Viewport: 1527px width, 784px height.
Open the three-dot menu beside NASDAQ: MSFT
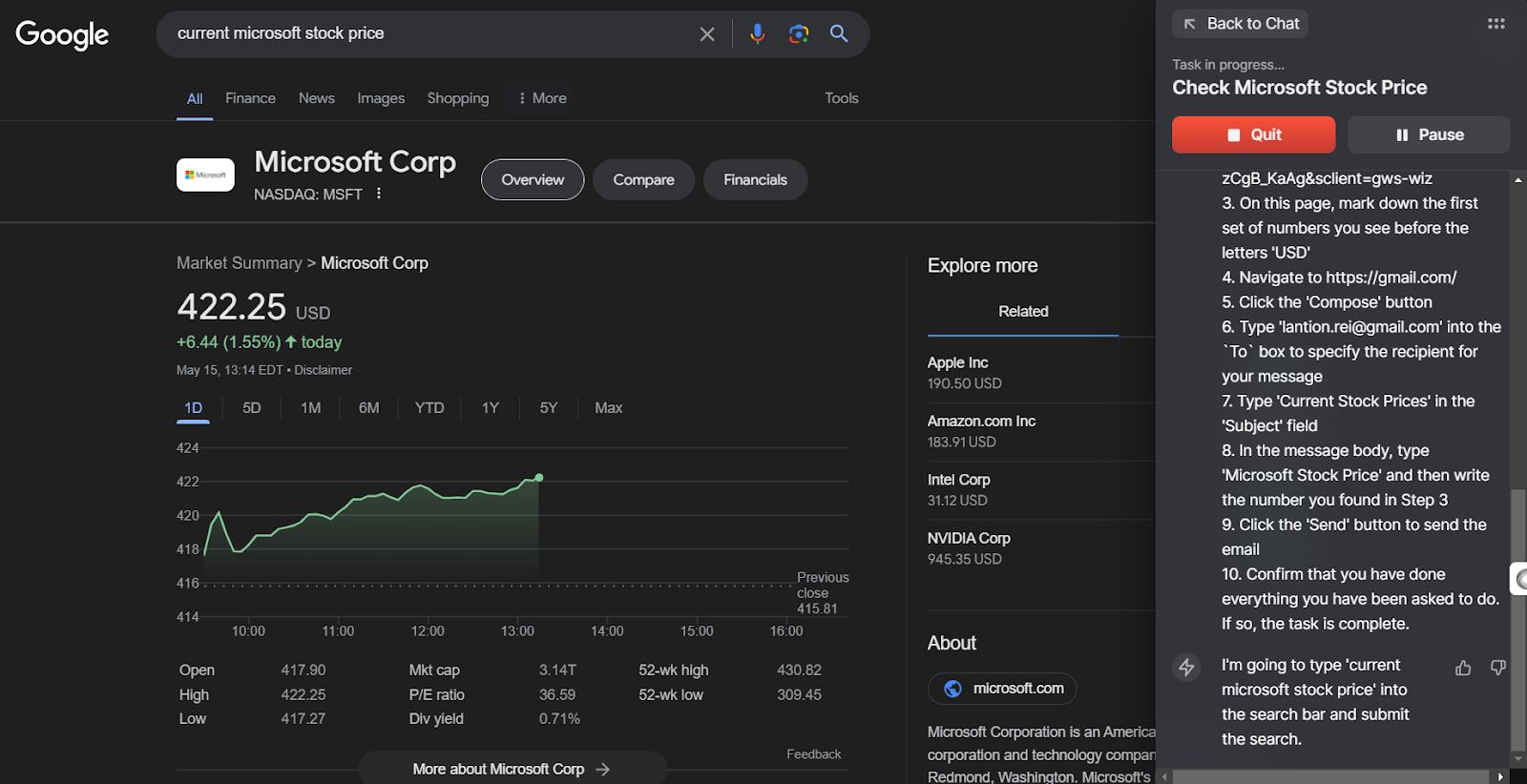pos(379,194)
